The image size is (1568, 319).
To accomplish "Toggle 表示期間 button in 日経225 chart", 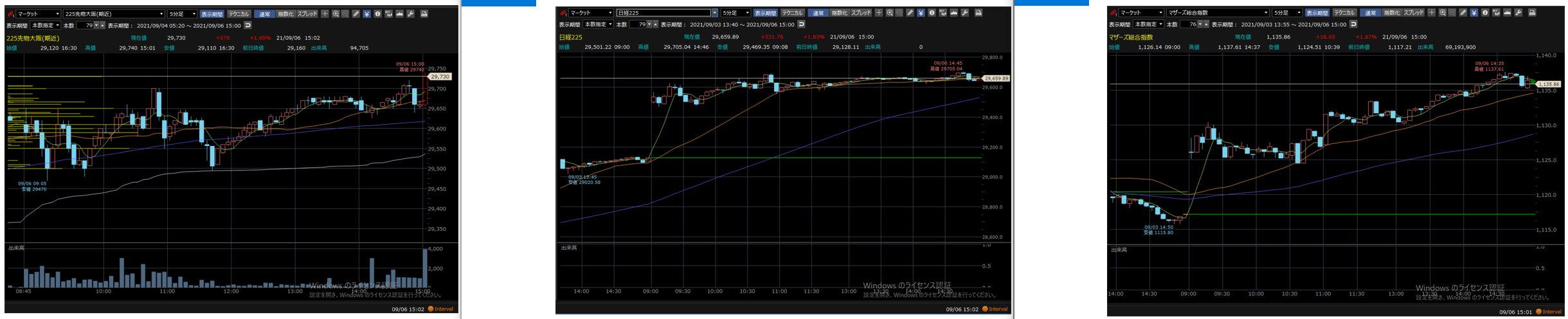I will [765, 13].
